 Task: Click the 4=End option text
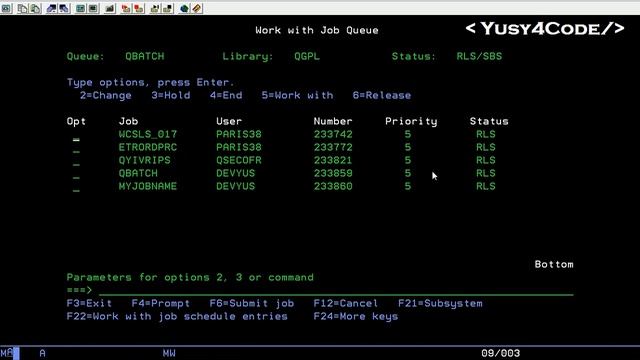tap(226, 96)
